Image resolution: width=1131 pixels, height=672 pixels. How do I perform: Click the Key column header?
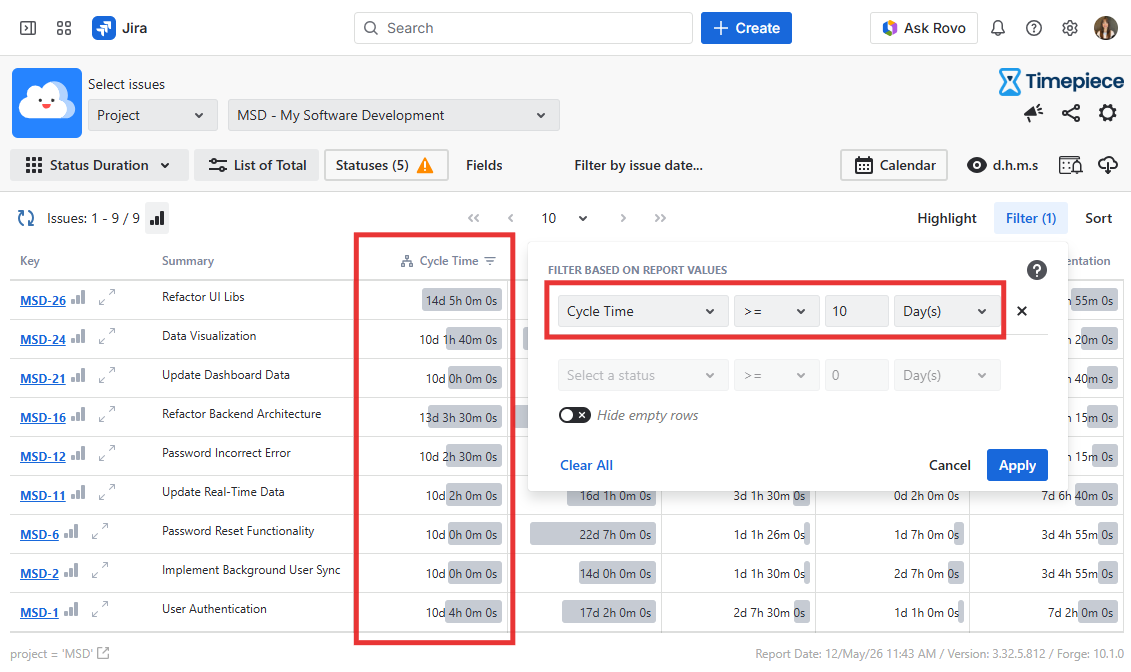pyautogui.click(x=30, y=261)
